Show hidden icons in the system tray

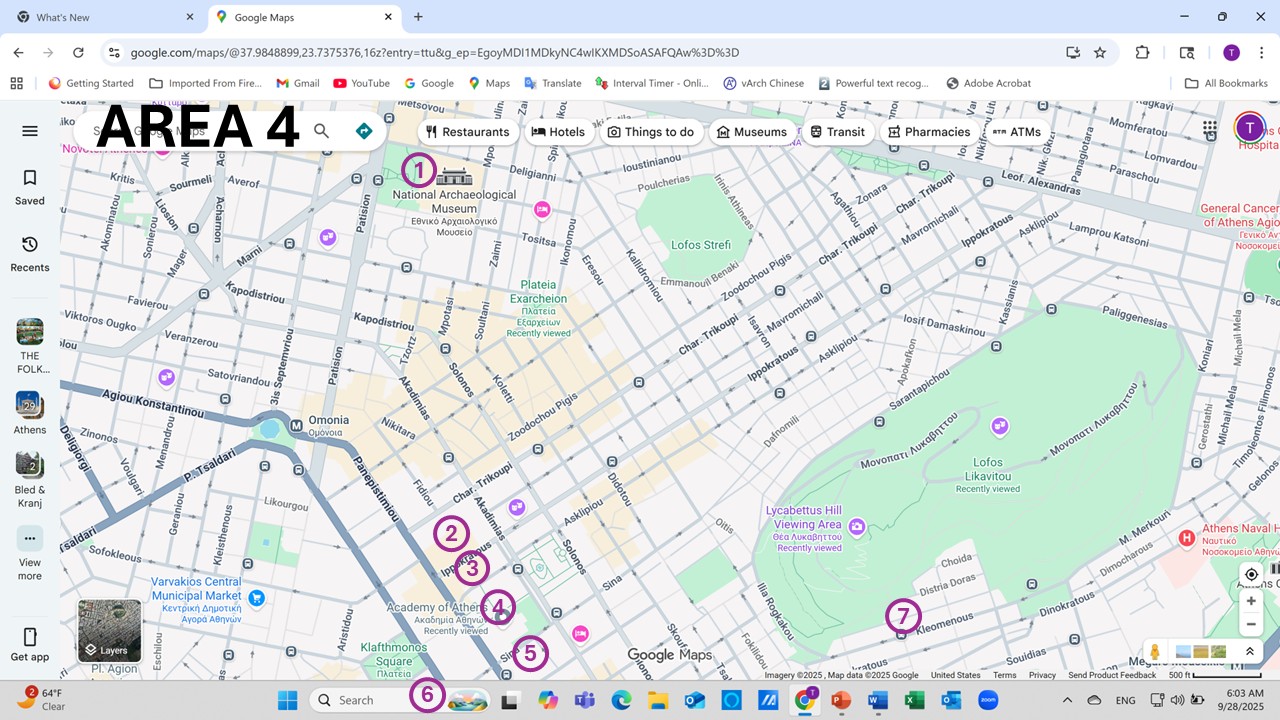[1067, 700]
